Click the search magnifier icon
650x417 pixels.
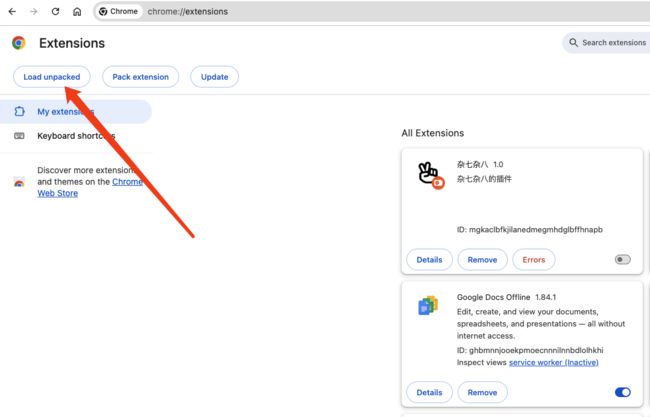tap(573, 43)
